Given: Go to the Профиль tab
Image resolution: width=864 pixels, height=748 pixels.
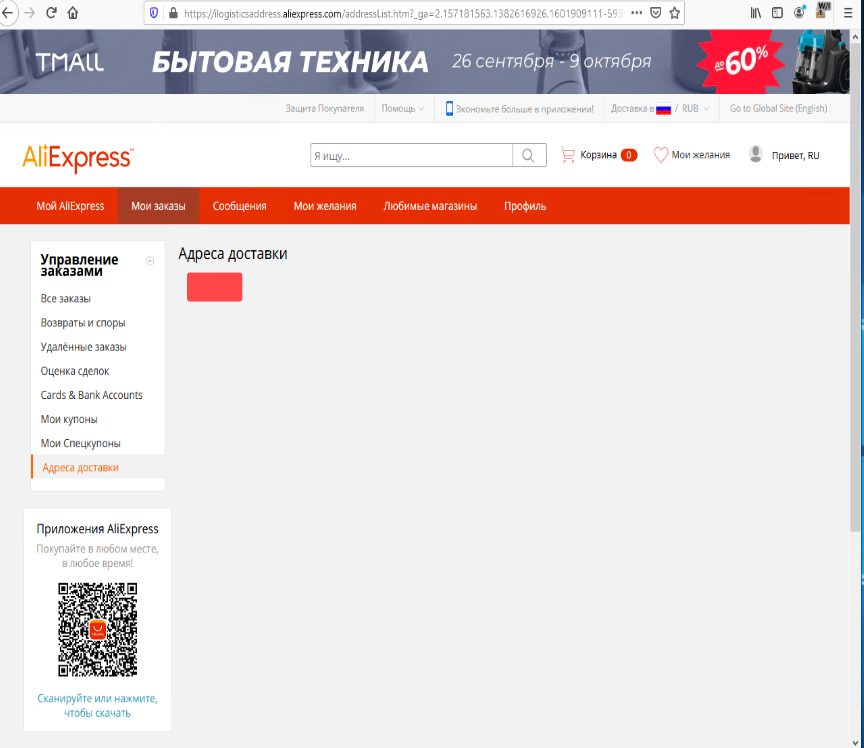Looking at the screenshot, I should click(525, 206).
